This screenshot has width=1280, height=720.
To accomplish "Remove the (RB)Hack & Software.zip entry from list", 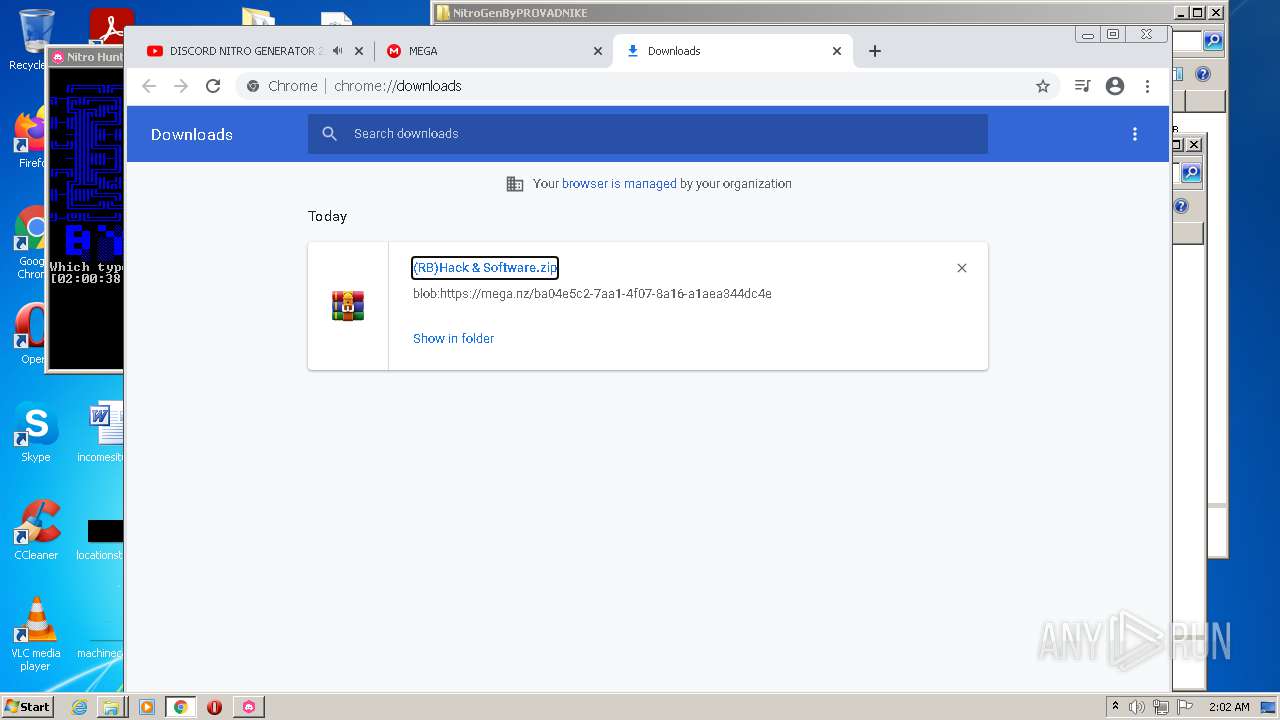I will pyautogui.click(x=962, y=268).
